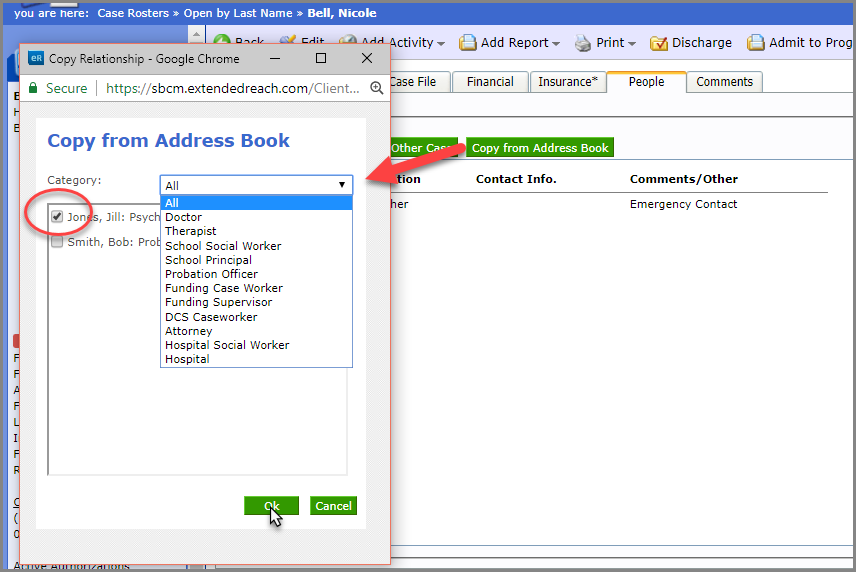The height and width of the screenshot is (572, 856).
Task: Open the Open by Last Name breadcrumb
Action: (x=238, y=13)
